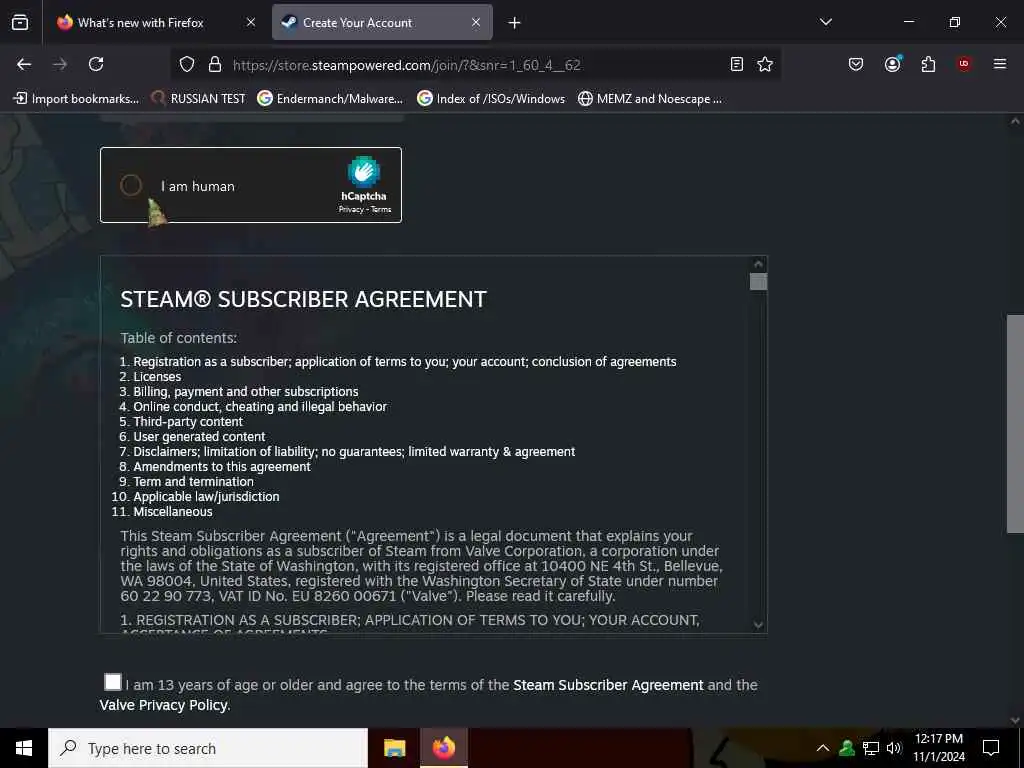Switch to Create Your Account tab
Viewport: 1024px width, 768px height.
tap(382, 23)
